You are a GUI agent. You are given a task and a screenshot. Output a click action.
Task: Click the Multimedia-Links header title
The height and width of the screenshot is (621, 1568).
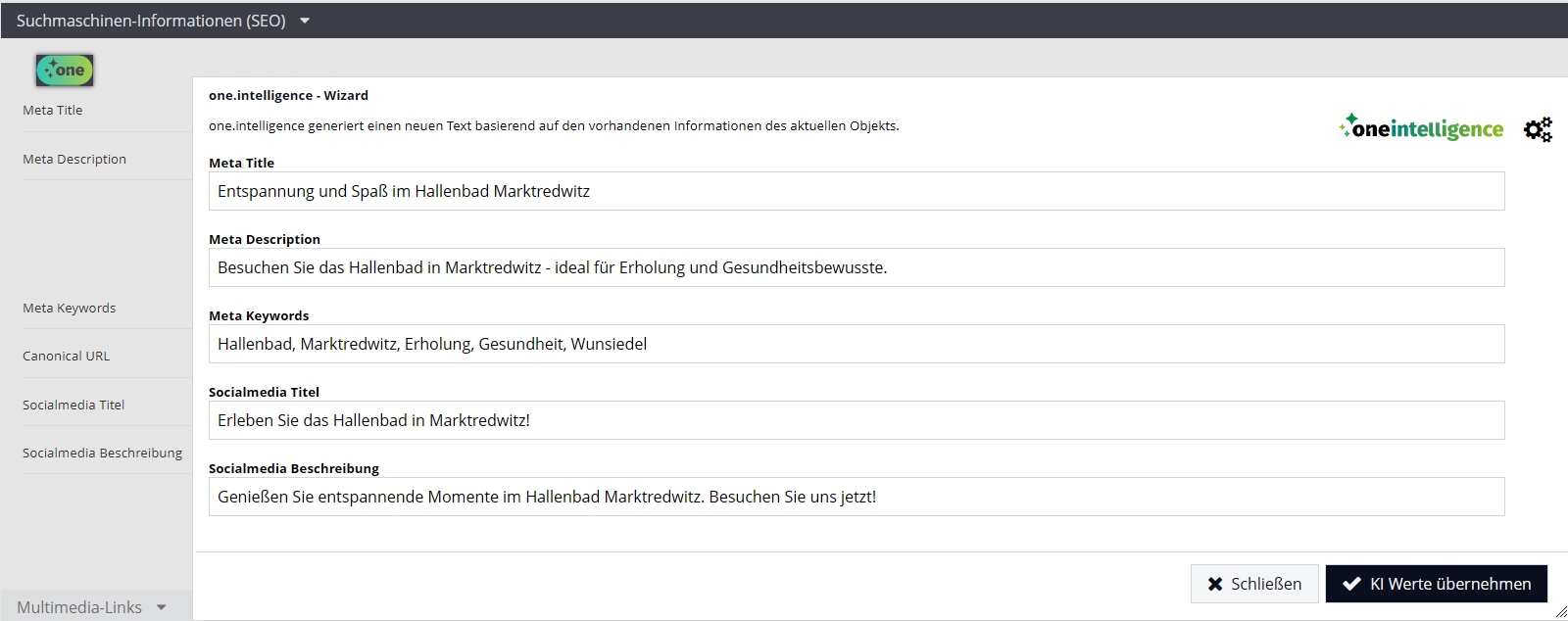coord(79,607)
